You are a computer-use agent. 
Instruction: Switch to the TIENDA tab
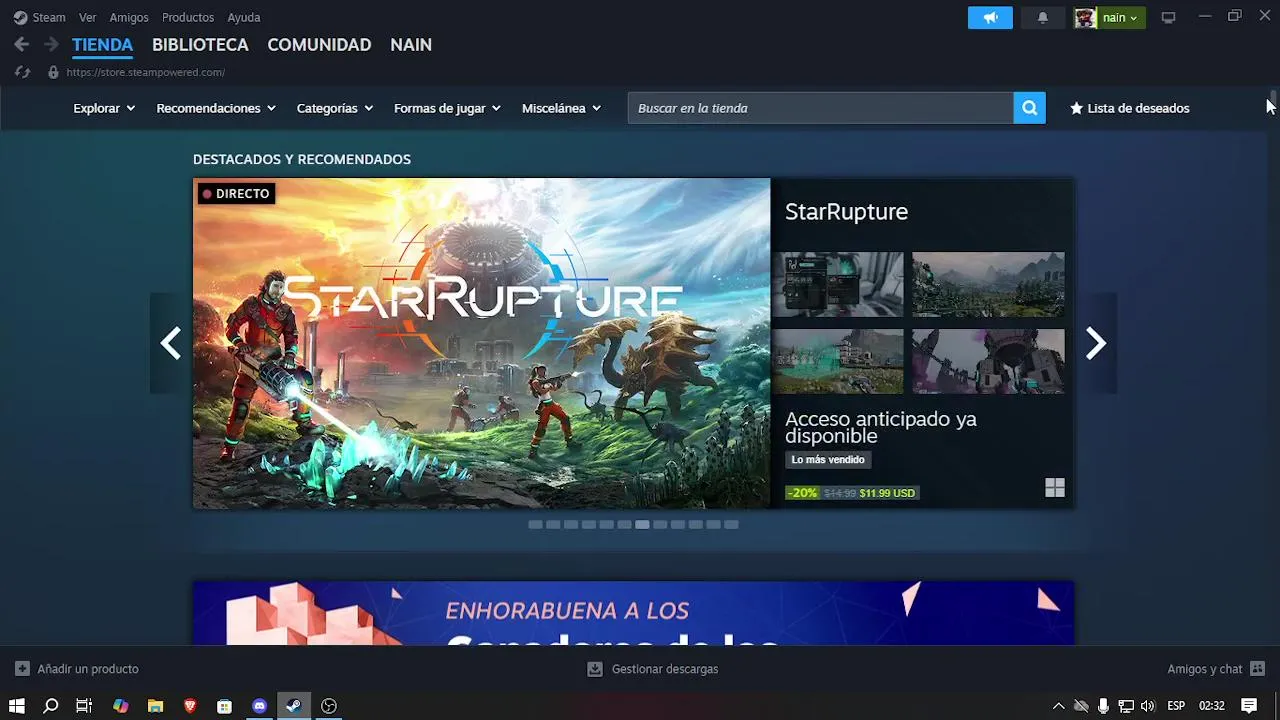(x=102, y=45)
